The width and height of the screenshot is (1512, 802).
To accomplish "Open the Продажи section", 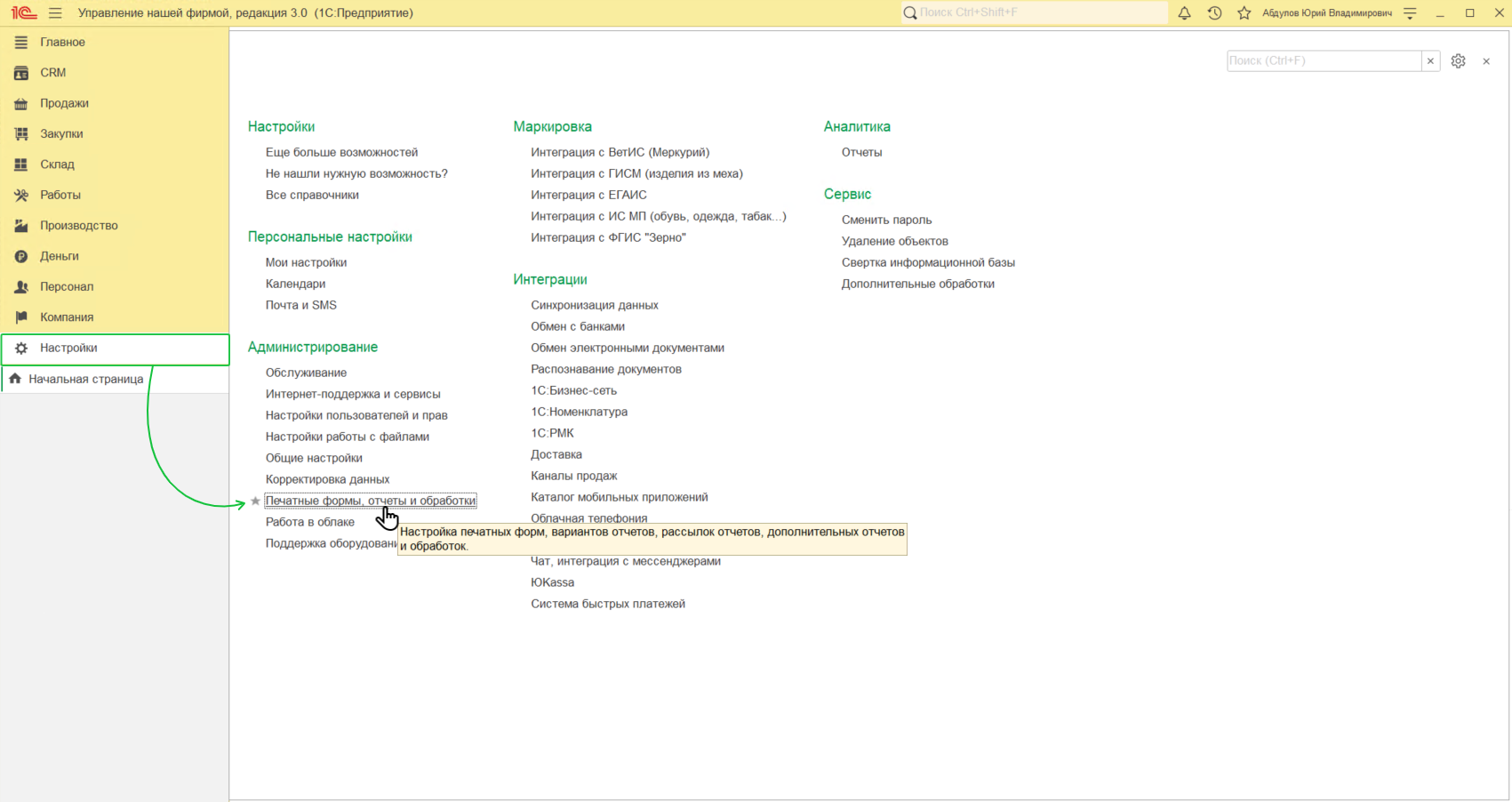I will point(115,103).
